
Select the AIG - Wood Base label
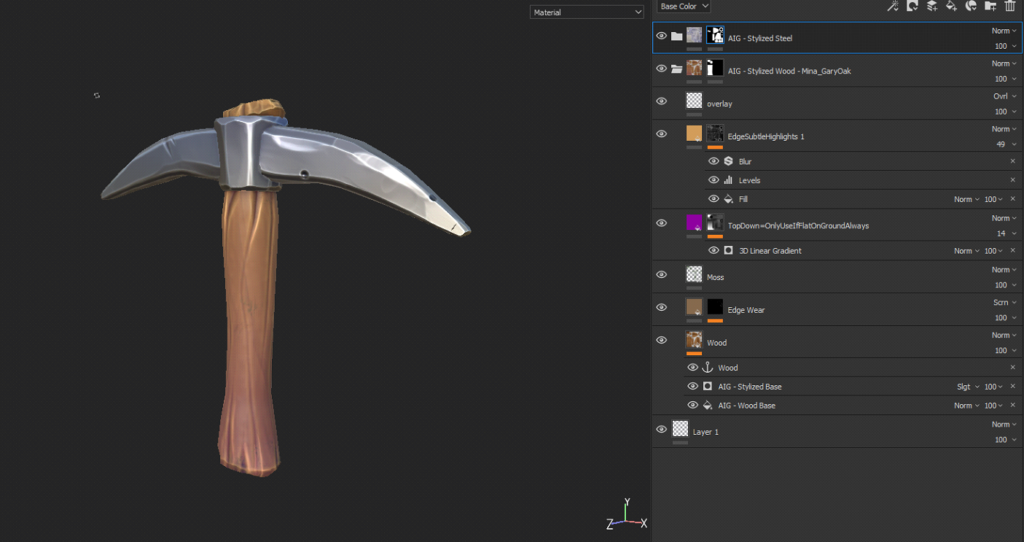[x=746, y=406]
